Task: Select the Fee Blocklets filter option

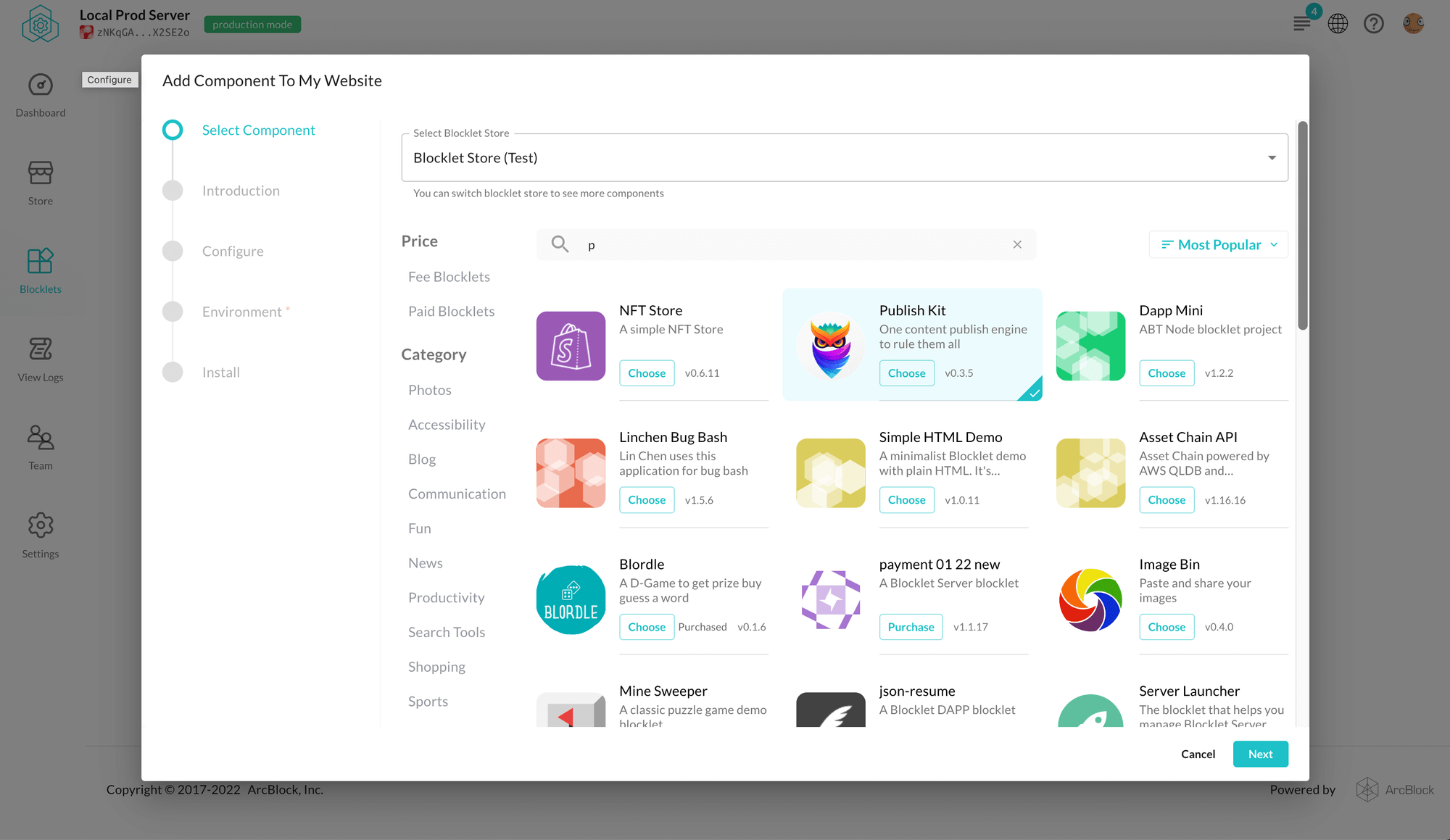Action: [x=448, y=276]
